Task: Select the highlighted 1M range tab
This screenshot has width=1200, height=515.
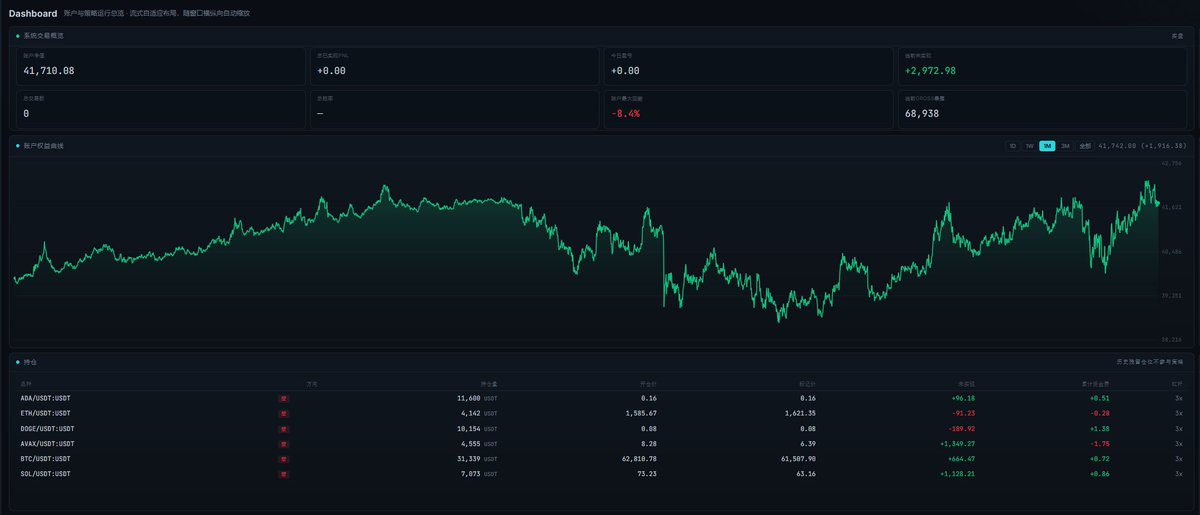Action: pos(1047,146)
